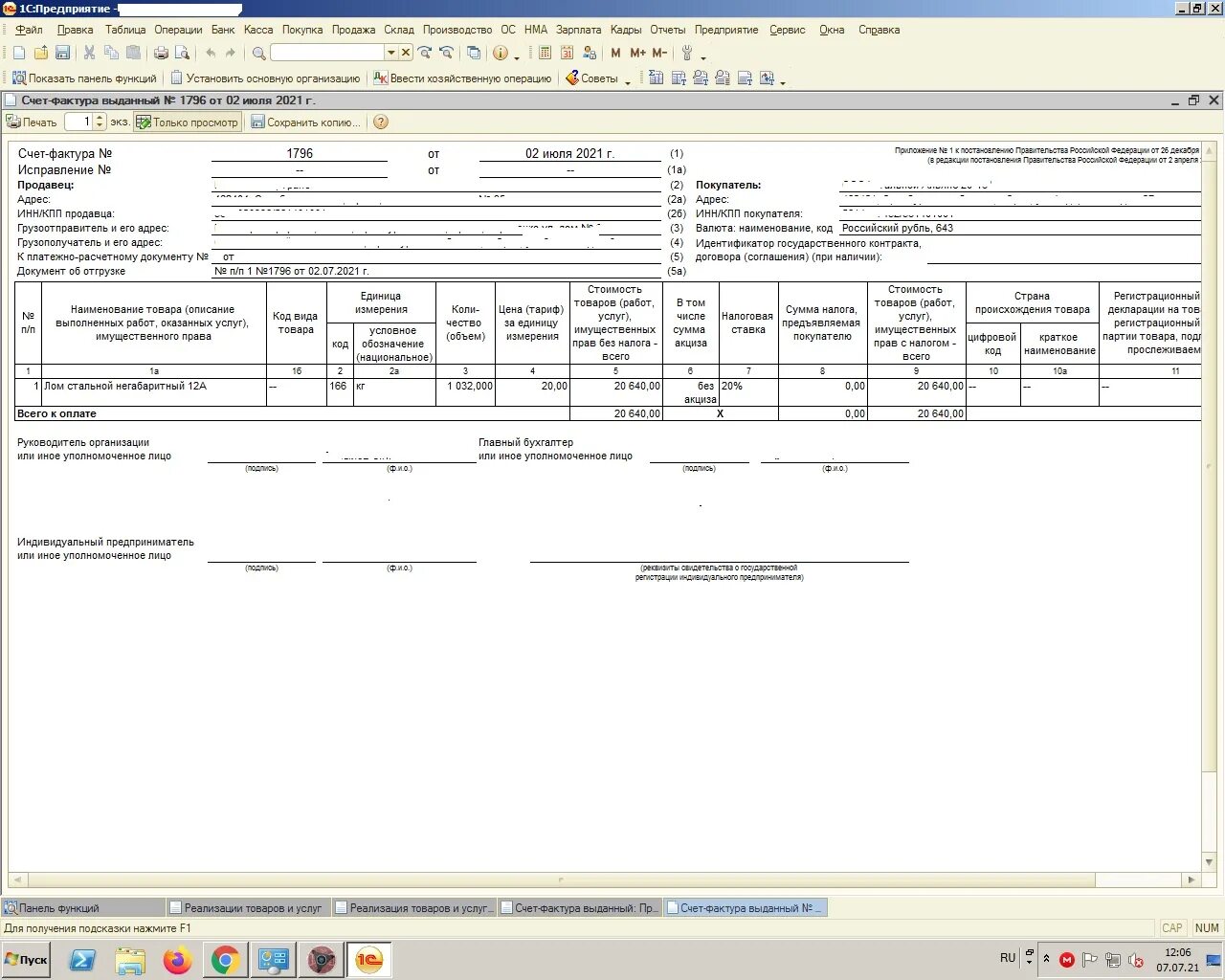Click the 20% tax rate cell
Viewport: 1225px width, 980px height.
[x=748, y=392]
